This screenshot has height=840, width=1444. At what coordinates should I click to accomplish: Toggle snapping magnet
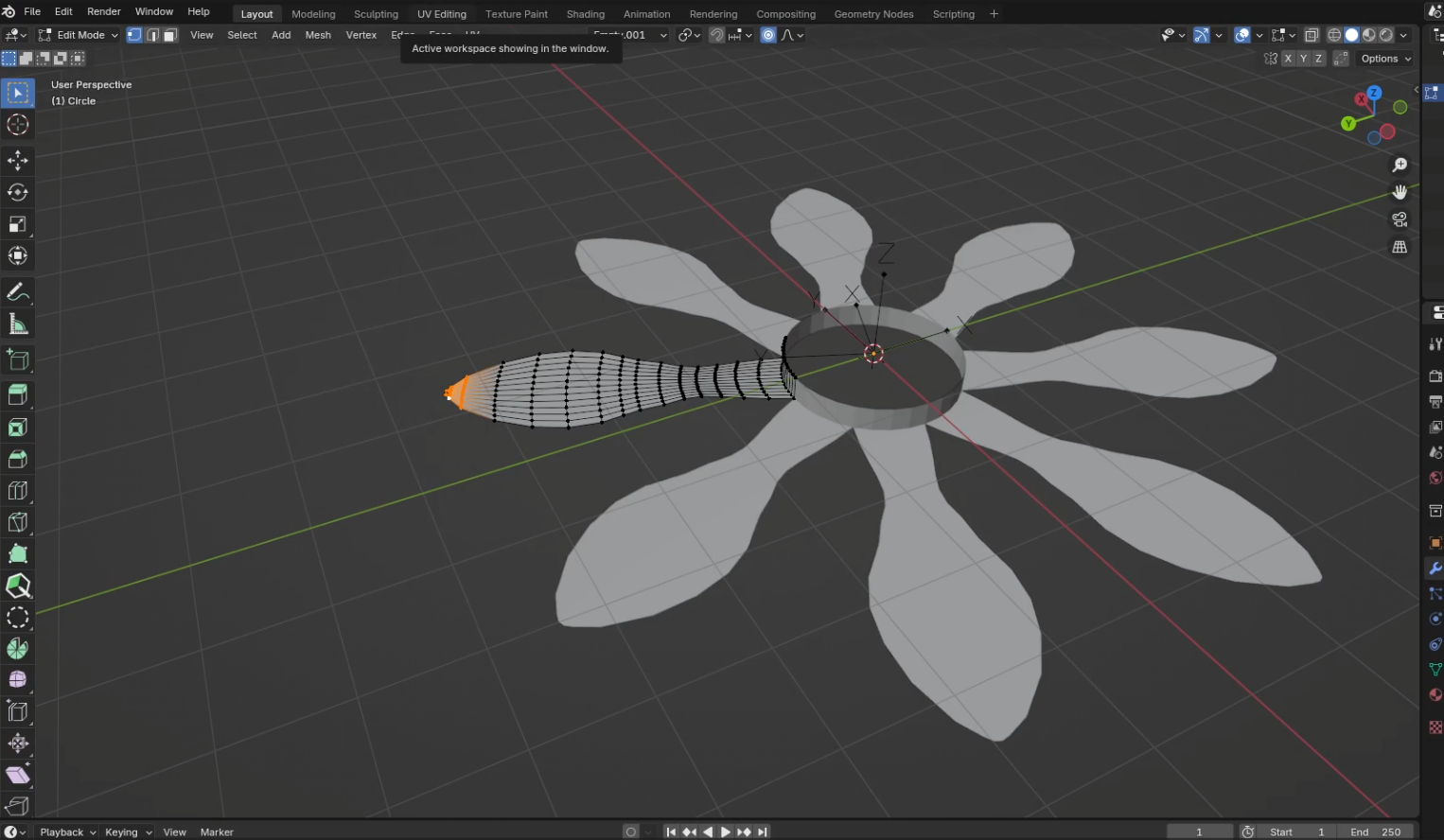tap(716, 35)
